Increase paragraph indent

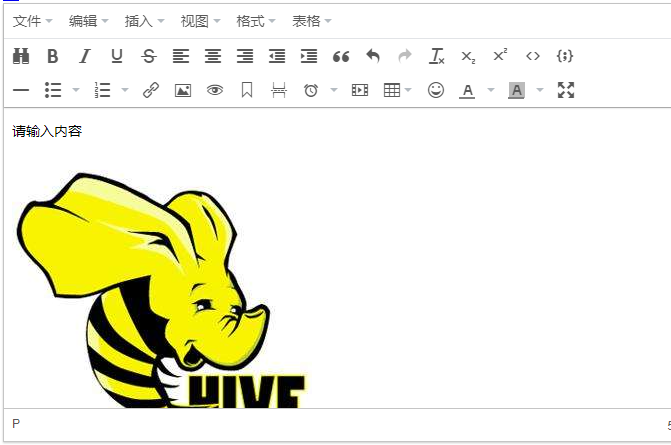(309, 56)
